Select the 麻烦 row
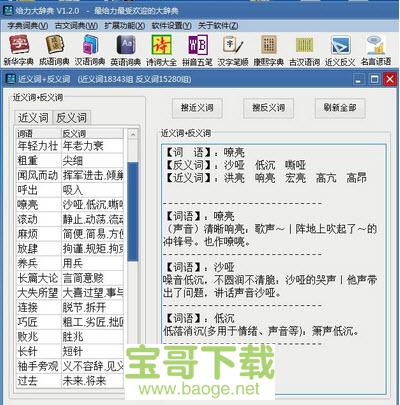Screen dimensions: 400x405 pos(70,234)
